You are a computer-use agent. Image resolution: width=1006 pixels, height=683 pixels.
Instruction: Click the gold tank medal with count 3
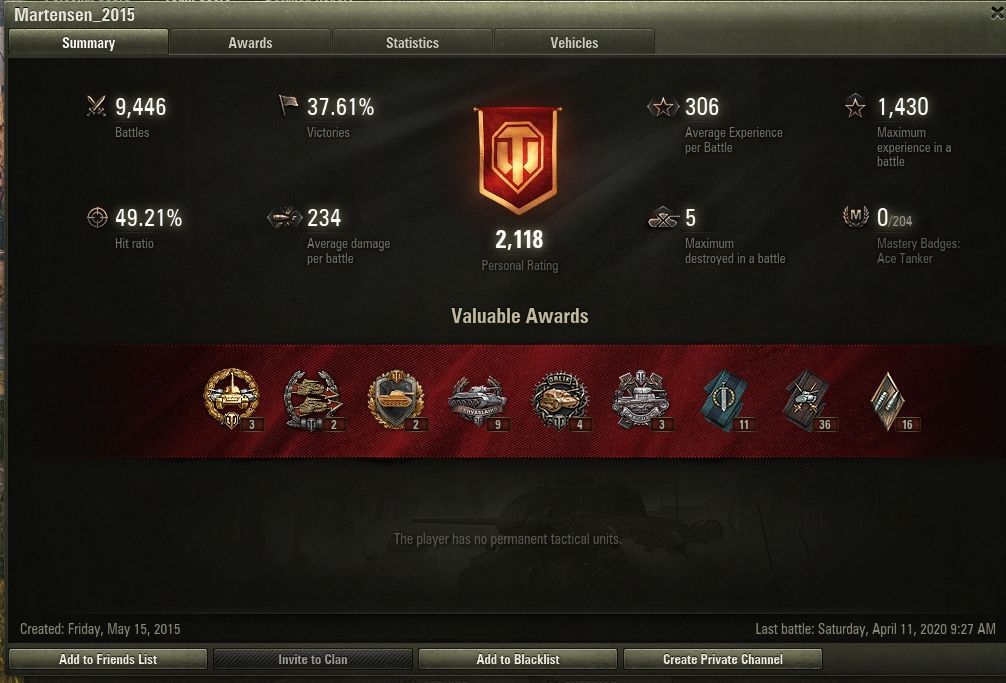pyautogui.click(x=232, y=399)
